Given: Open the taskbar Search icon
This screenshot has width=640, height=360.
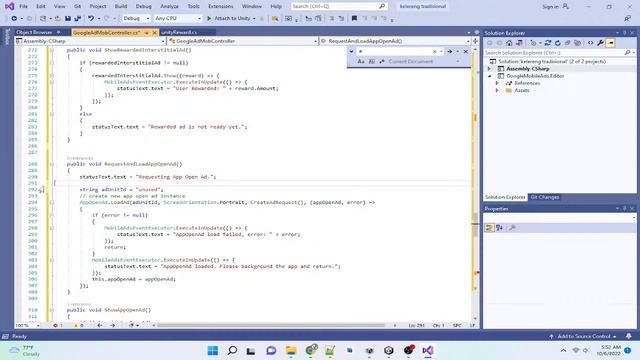Looking at the screenshot, I should (x=232, y=350).
